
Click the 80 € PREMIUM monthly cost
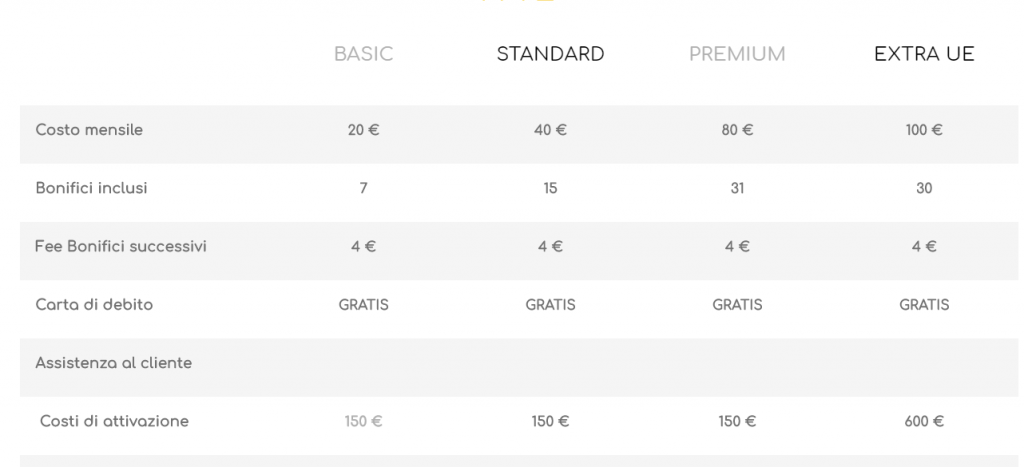[x=737, y=130]
